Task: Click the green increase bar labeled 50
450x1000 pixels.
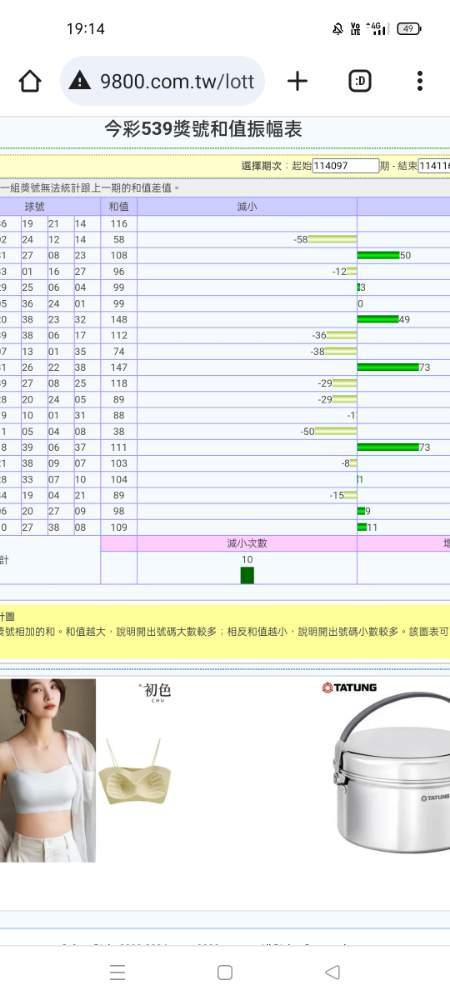Action: 379,256
